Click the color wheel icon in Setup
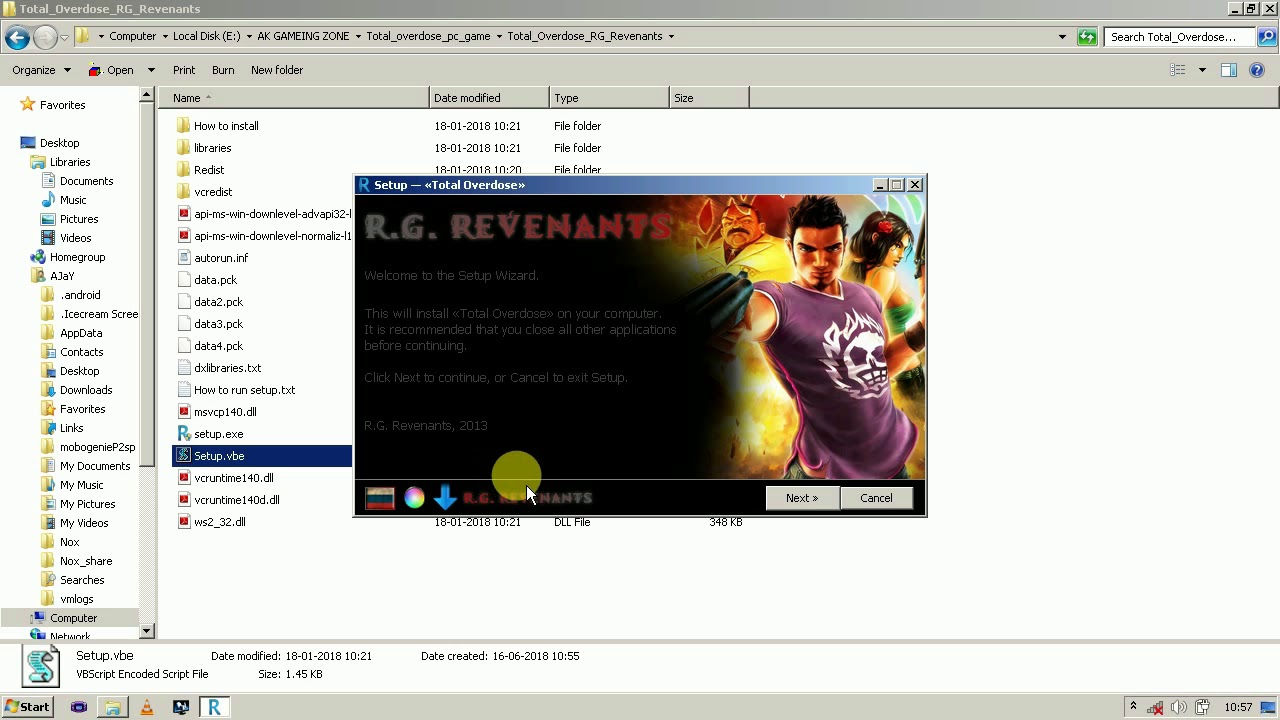 [414, 497]
